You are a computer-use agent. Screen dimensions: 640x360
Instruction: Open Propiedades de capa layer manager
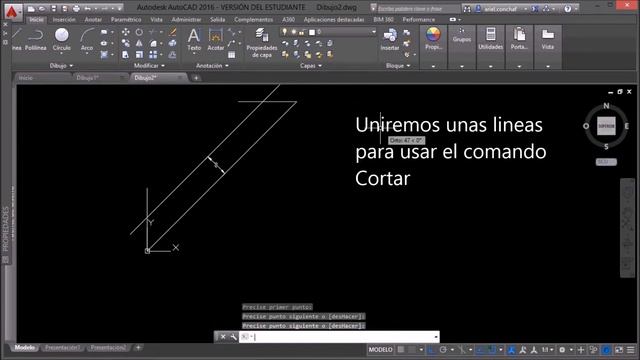coord(262,43)
